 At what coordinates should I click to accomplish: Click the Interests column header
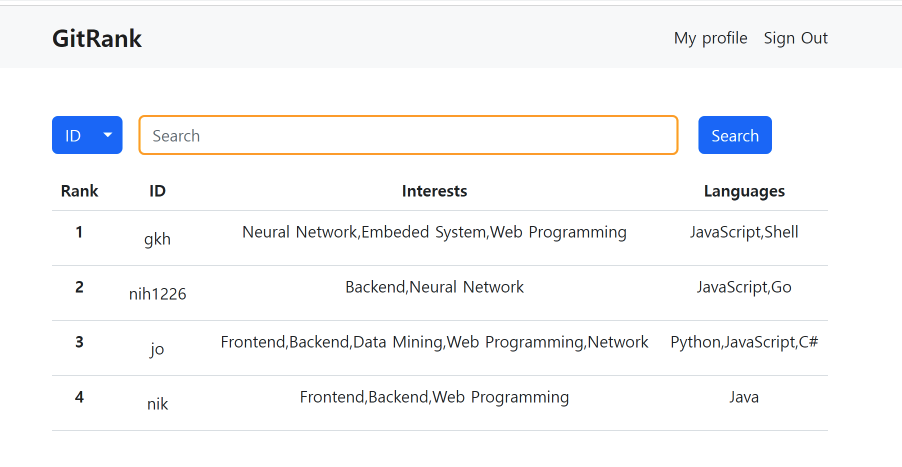pos(434,191)
